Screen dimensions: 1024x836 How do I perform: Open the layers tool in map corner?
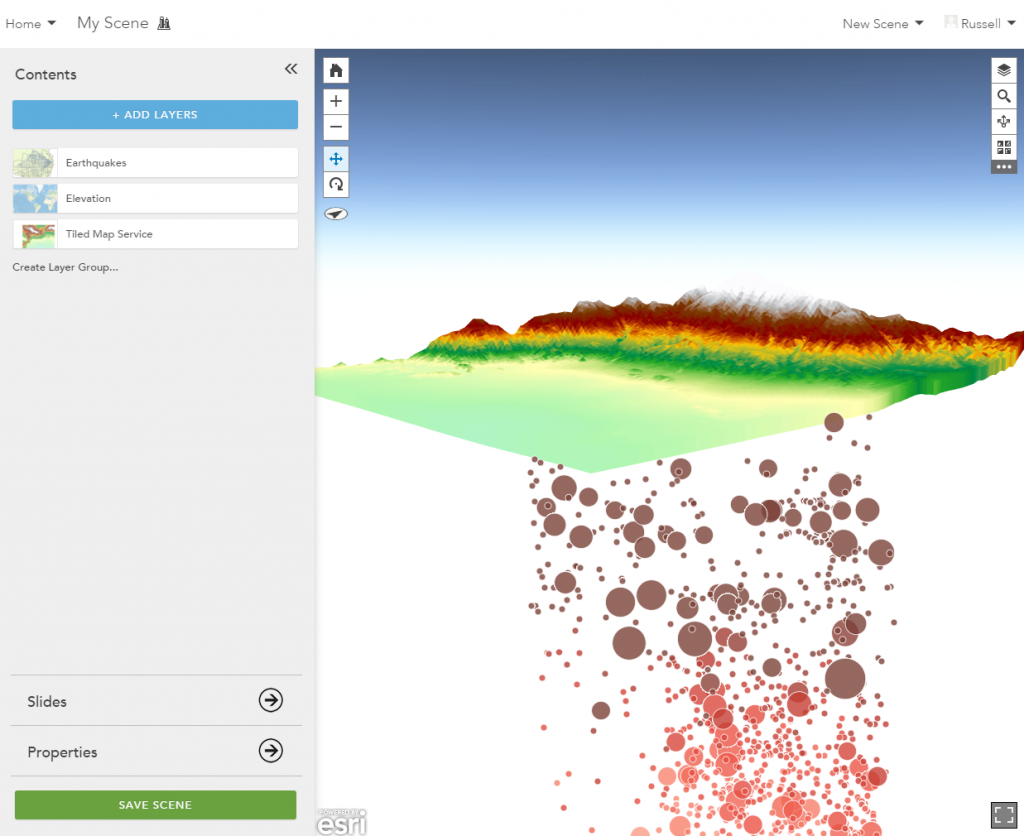[1004, 70]
